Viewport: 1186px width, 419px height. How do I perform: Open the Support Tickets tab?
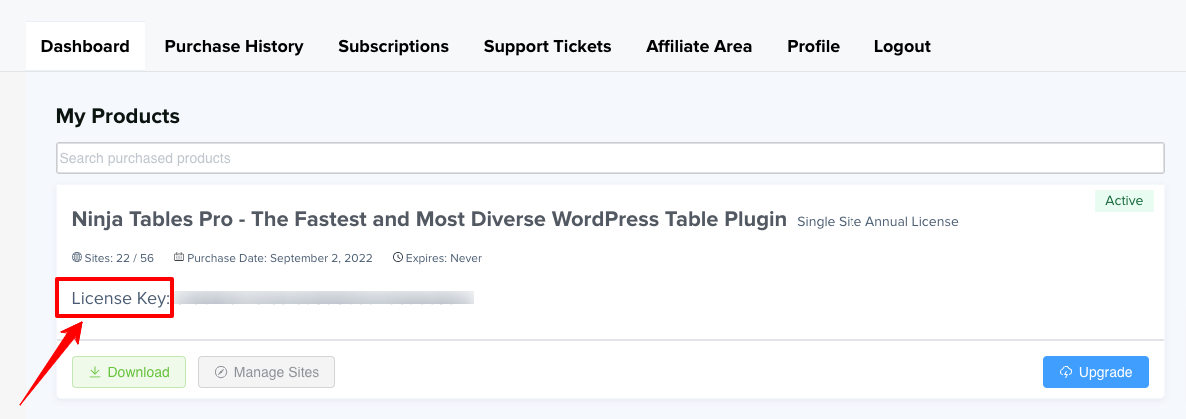[x=547, y=46]
